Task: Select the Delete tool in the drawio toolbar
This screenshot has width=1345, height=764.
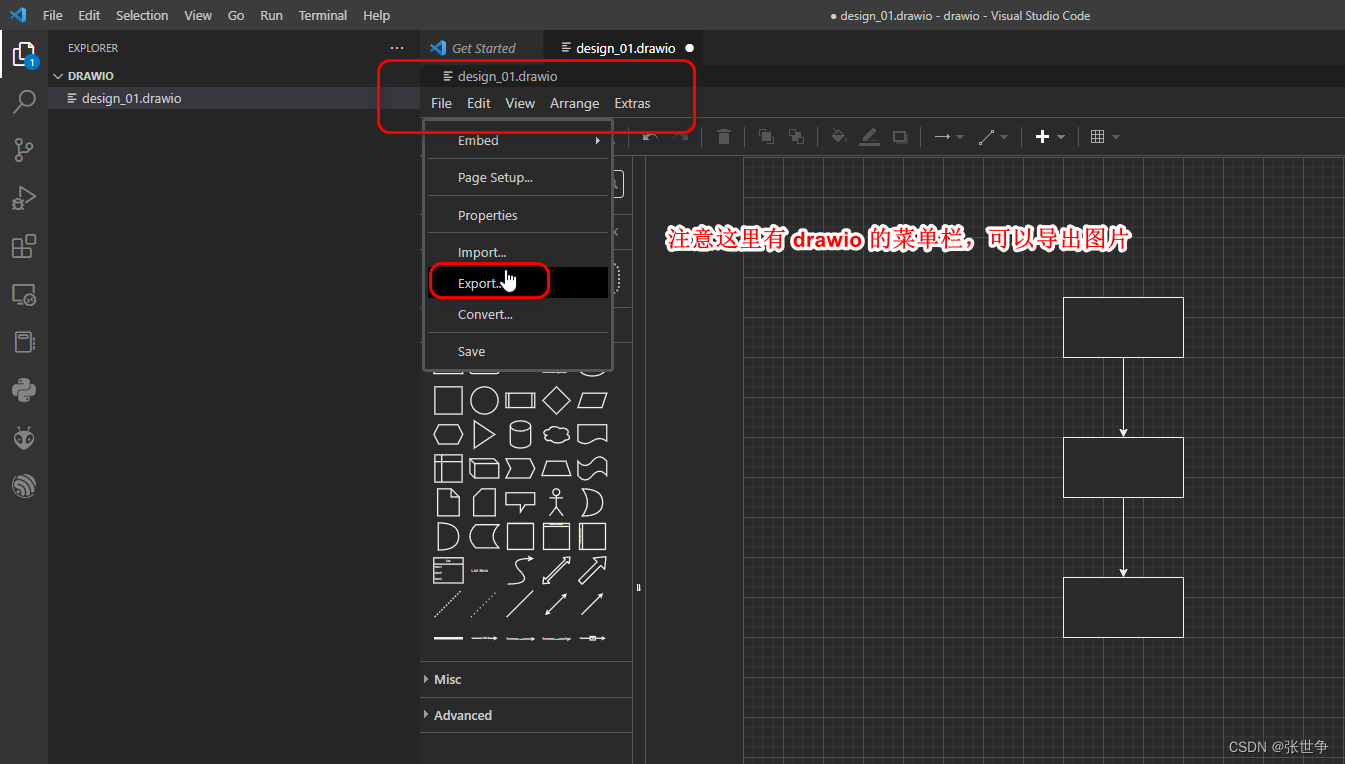Action: (724, 136)
